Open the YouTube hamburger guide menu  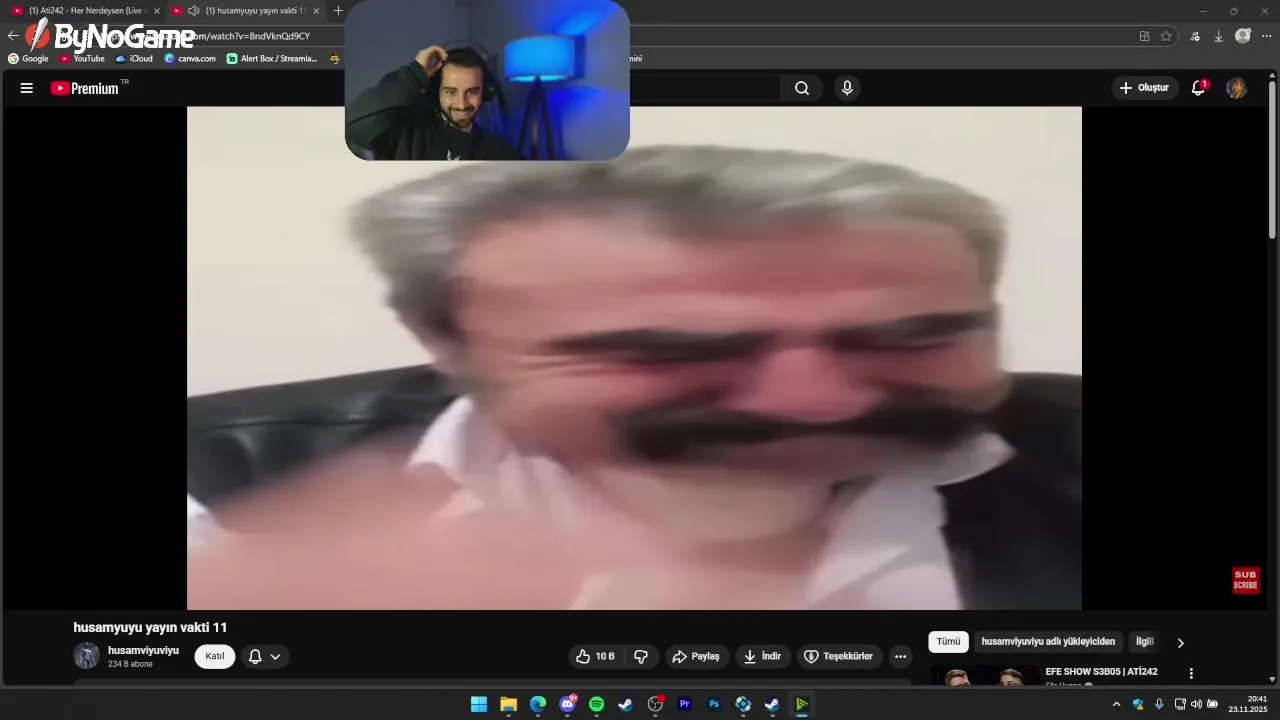tap(27, 88)
